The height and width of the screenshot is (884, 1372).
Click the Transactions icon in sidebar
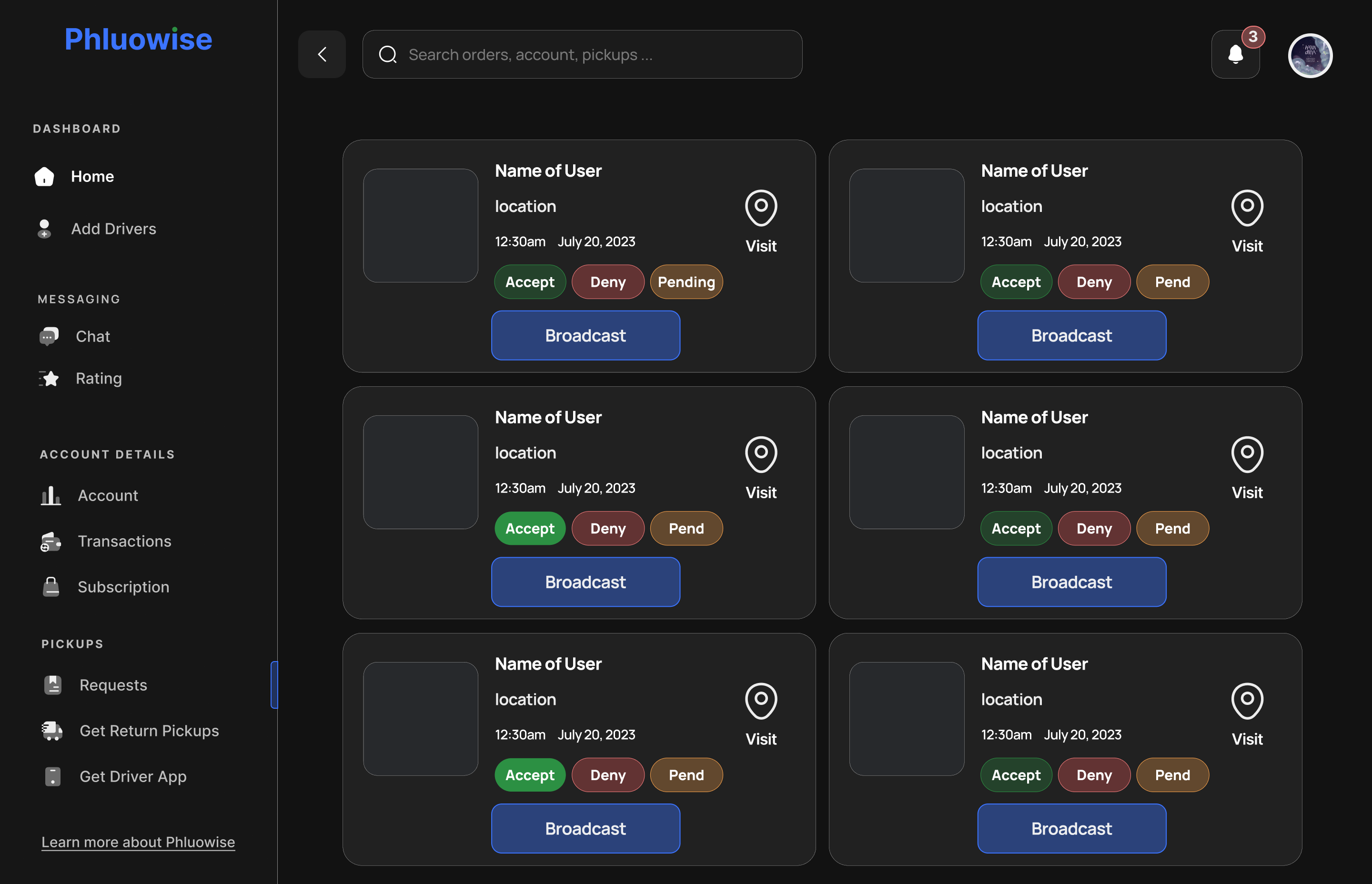coord(50,541)
